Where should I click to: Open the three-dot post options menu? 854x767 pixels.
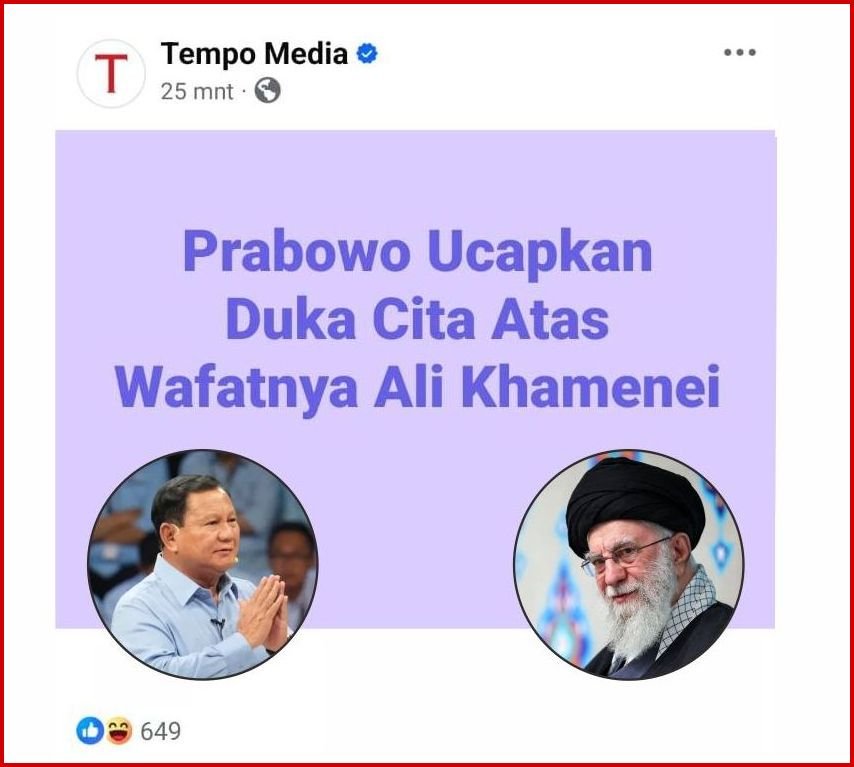(x=740, y=52)
